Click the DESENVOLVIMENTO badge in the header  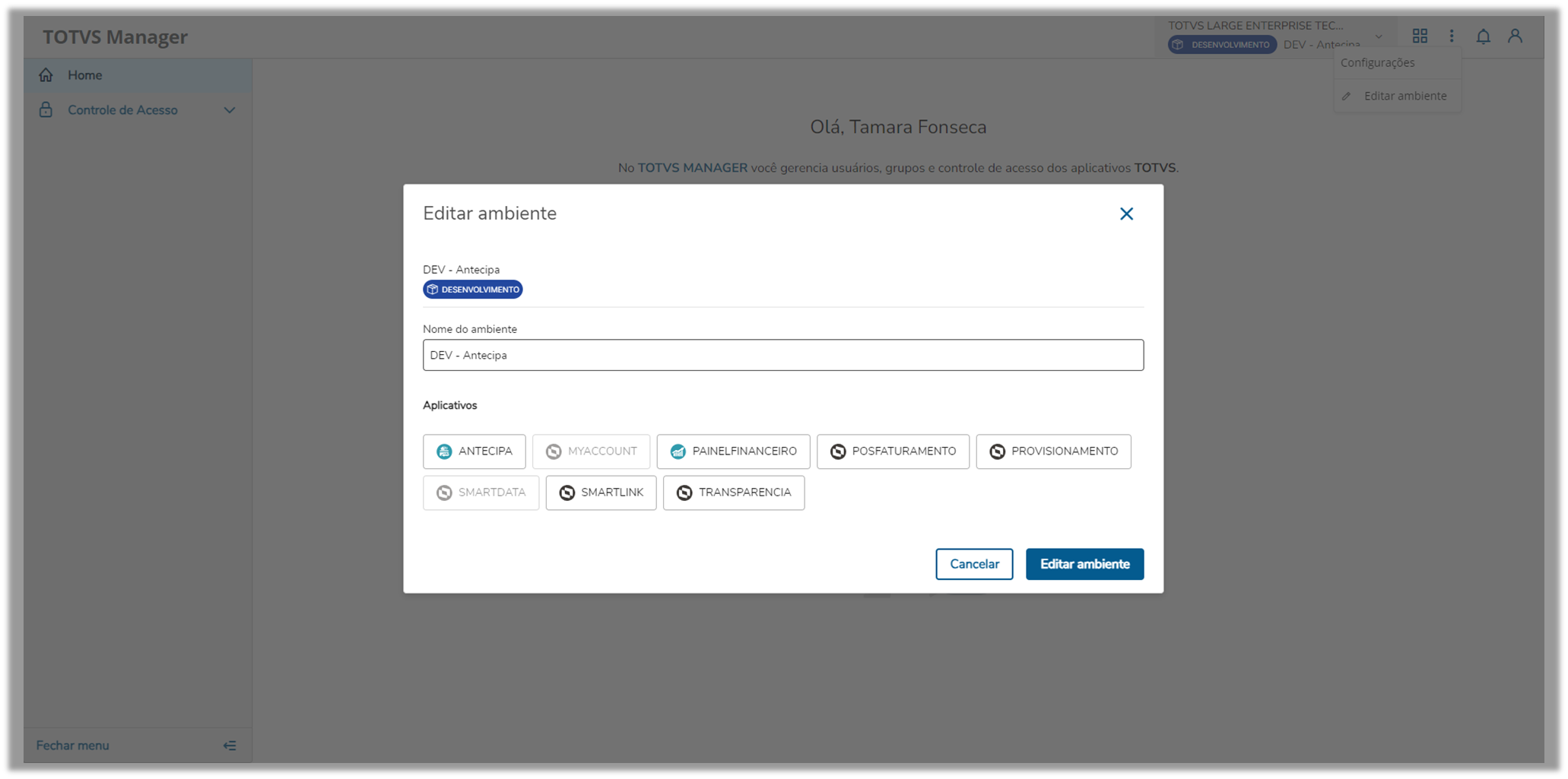[x=1223, y=45]
